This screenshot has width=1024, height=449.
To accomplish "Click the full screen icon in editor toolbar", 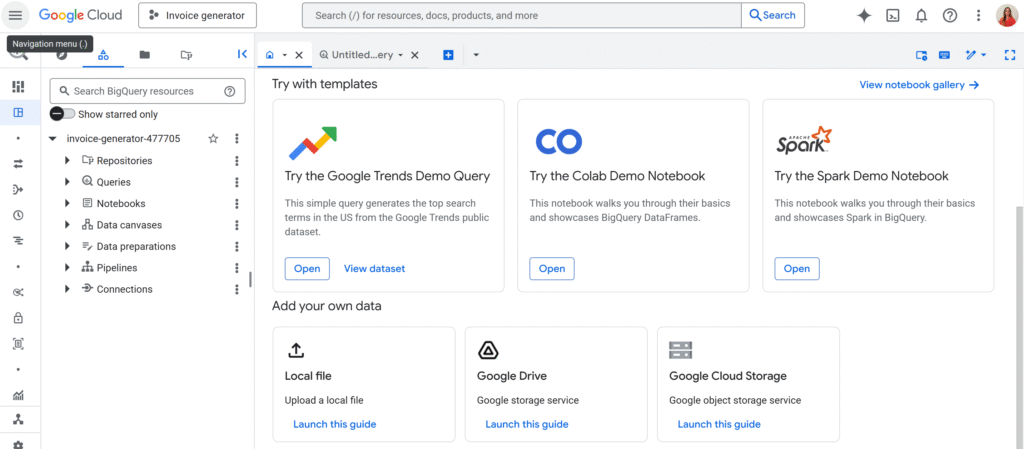I will [x=1009, y=55].
